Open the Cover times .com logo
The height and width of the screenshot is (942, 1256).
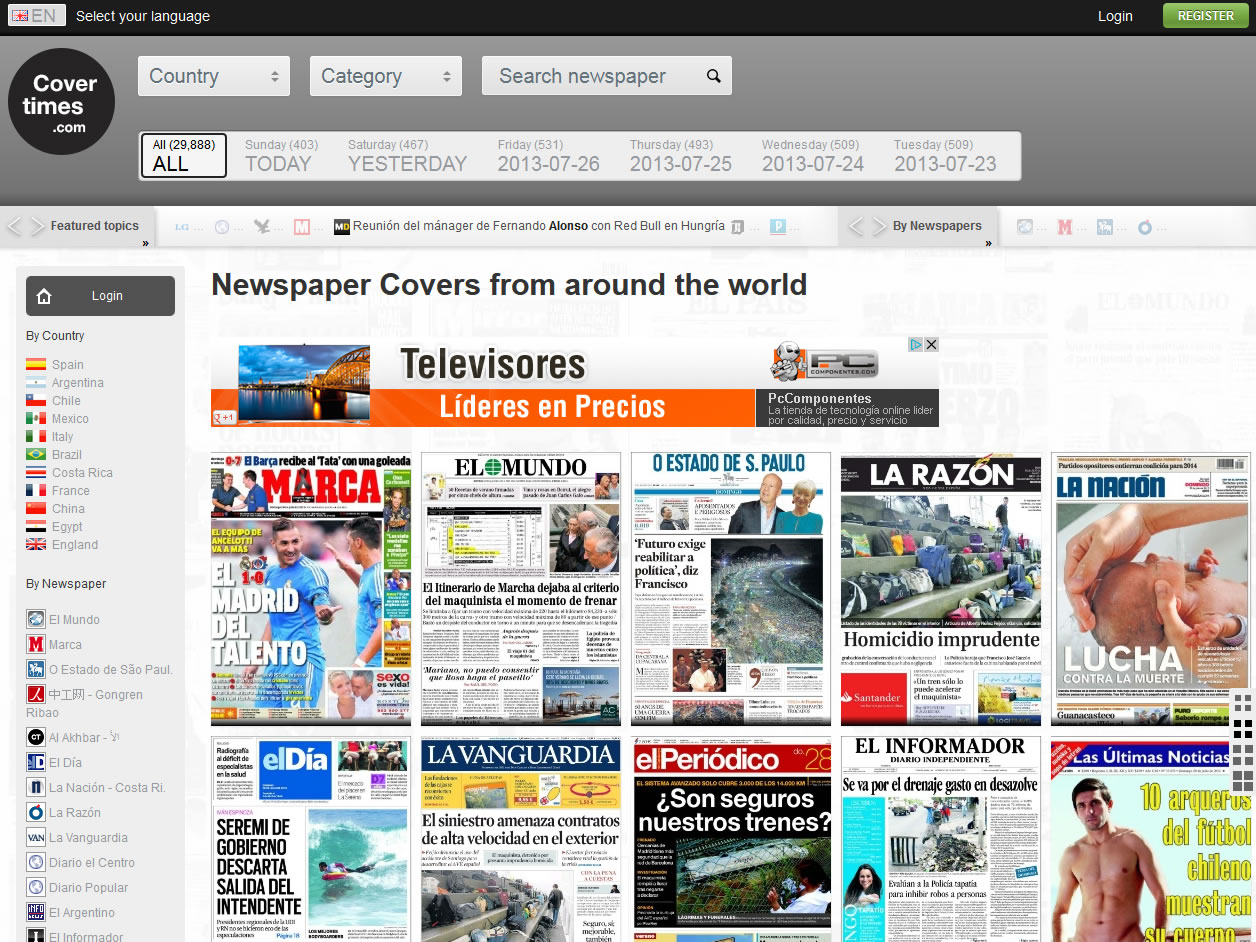(x=61, y=102)
